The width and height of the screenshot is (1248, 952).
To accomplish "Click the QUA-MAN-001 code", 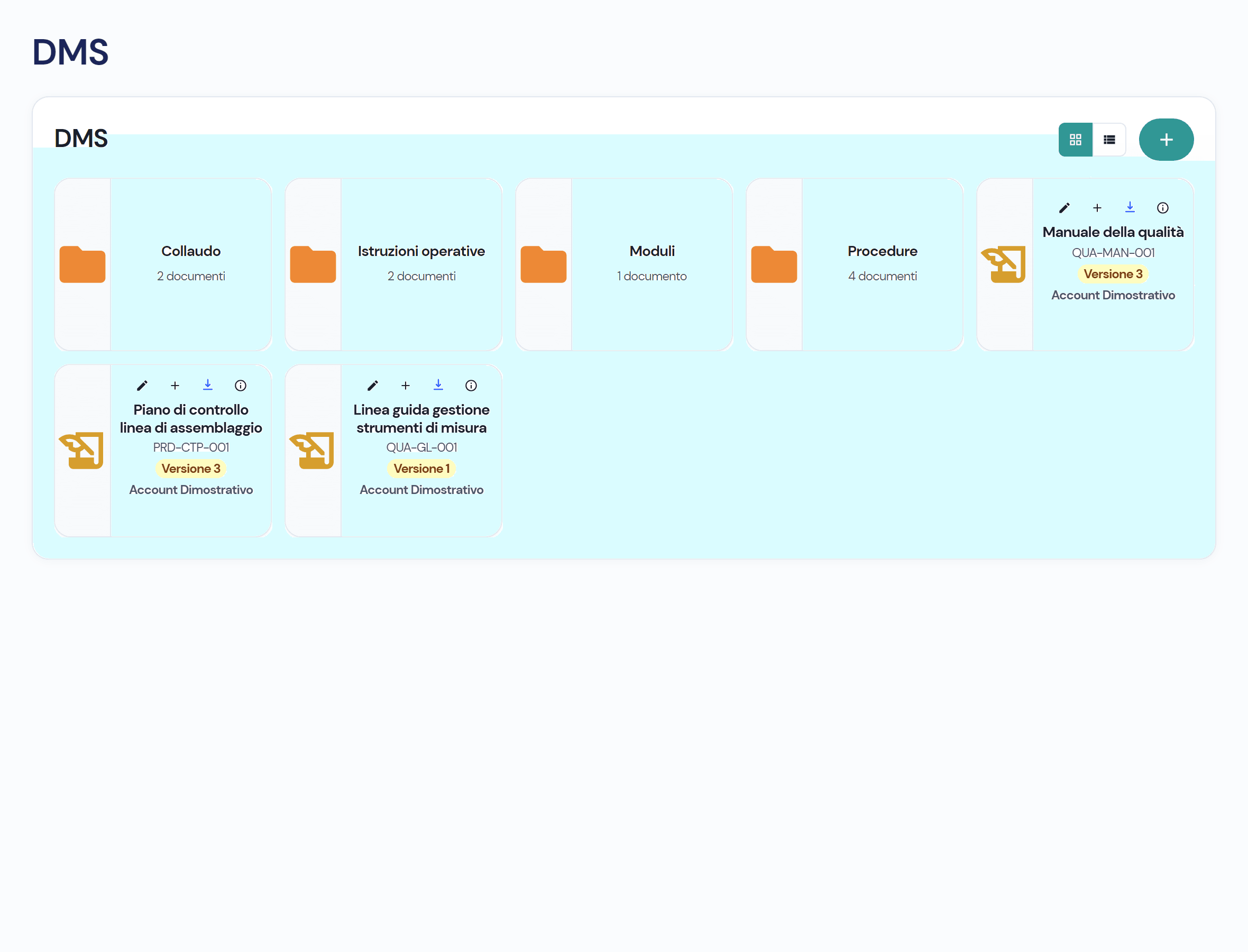I will (1113, 253).
